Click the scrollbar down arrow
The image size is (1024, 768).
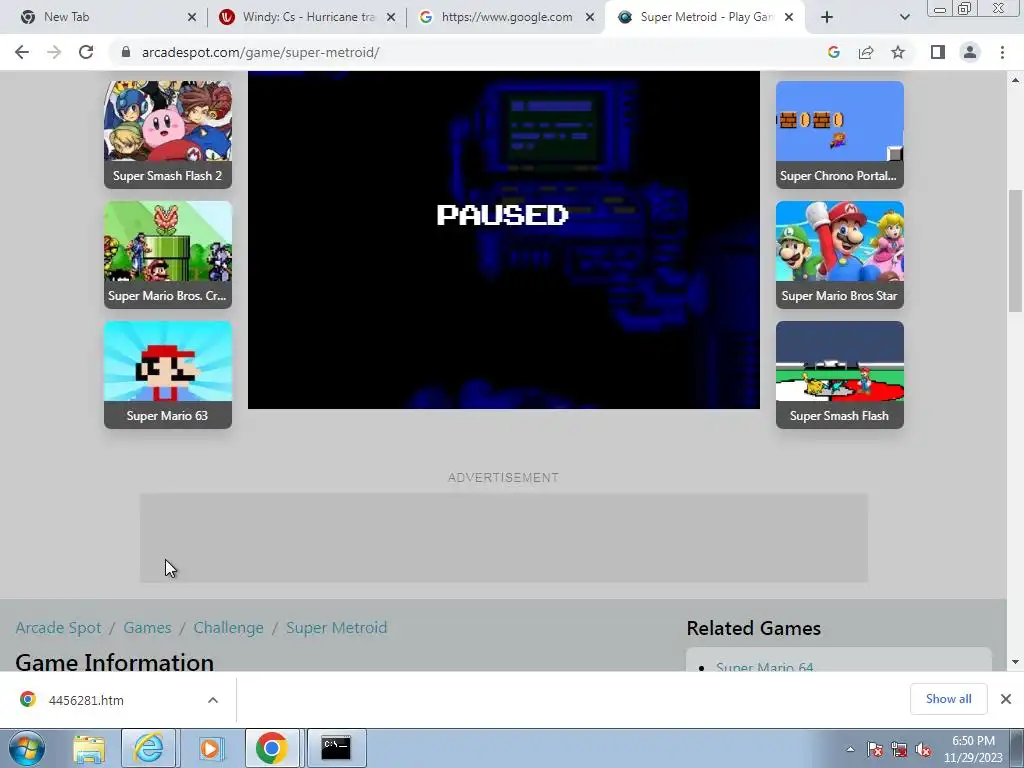click(x=1016, y=662)
